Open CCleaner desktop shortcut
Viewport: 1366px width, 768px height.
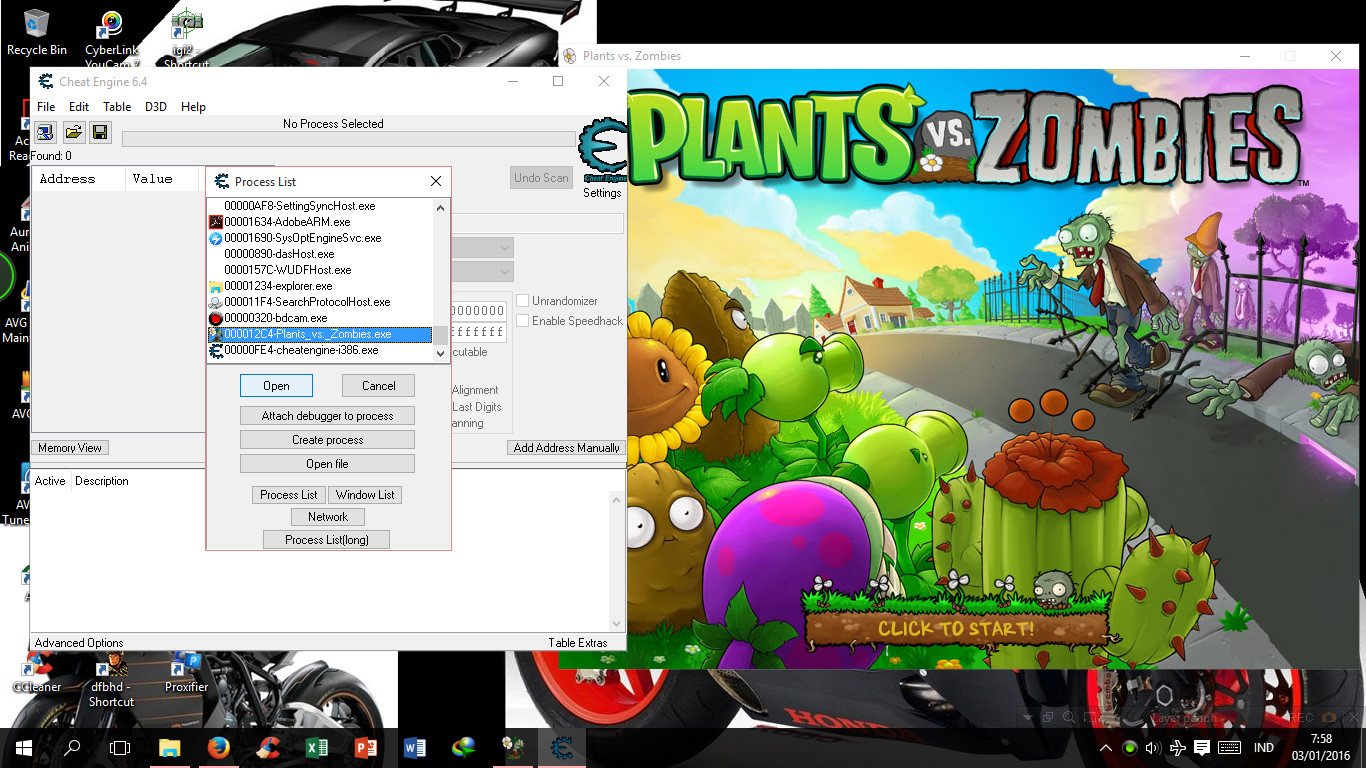click(x=37, y=671)
